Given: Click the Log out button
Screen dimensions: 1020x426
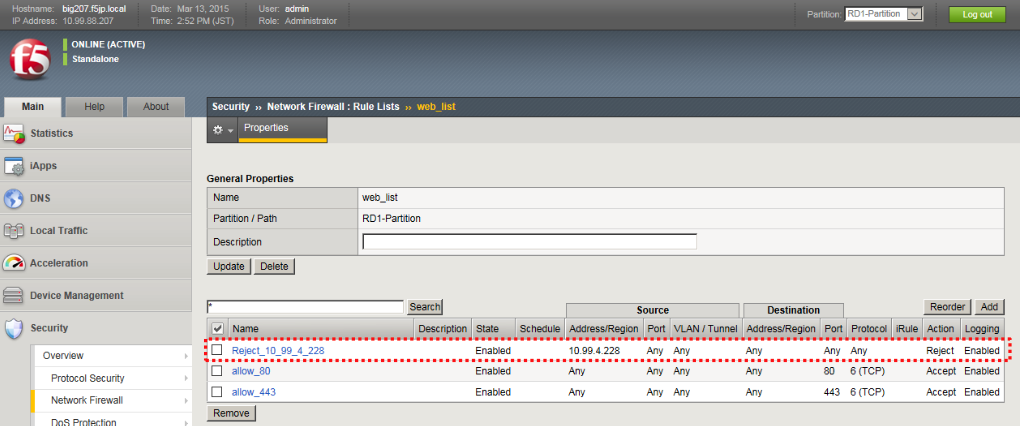Looking at the screenshot, I should click(x=977, y=14).
